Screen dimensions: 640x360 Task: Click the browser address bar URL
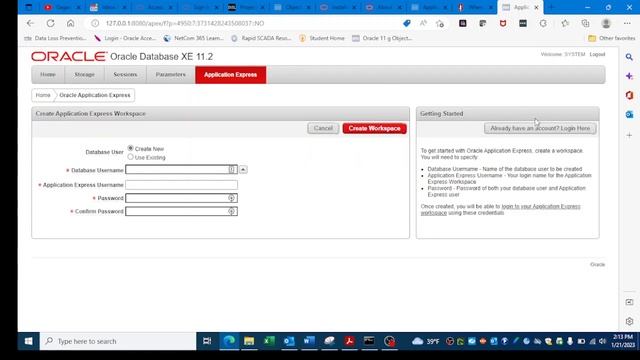click(184, 23)
